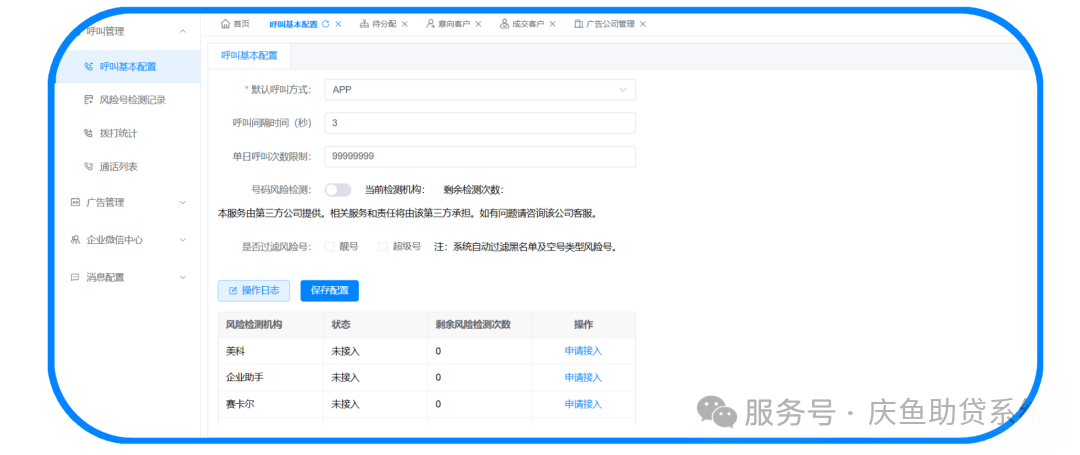Switch to the 广告公司管理 tab
This screenshot has height=455, width=1080.
pos(610,23)
